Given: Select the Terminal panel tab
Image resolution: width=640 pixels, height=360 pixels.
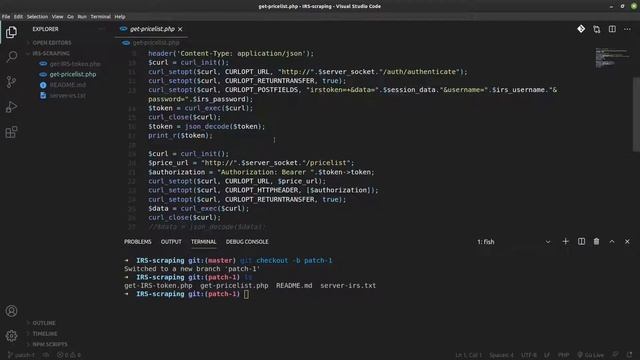Looking at the screenshot, I should [203, 242].
